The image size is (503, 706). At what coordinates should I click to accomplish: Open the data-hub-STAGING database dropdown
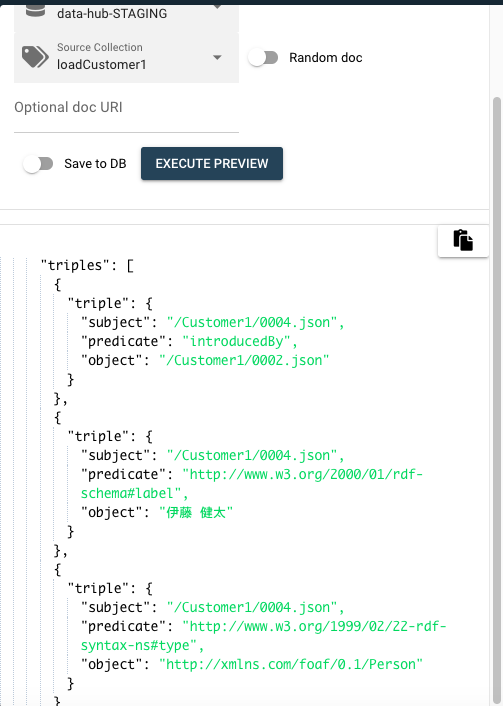coord(127,15)
